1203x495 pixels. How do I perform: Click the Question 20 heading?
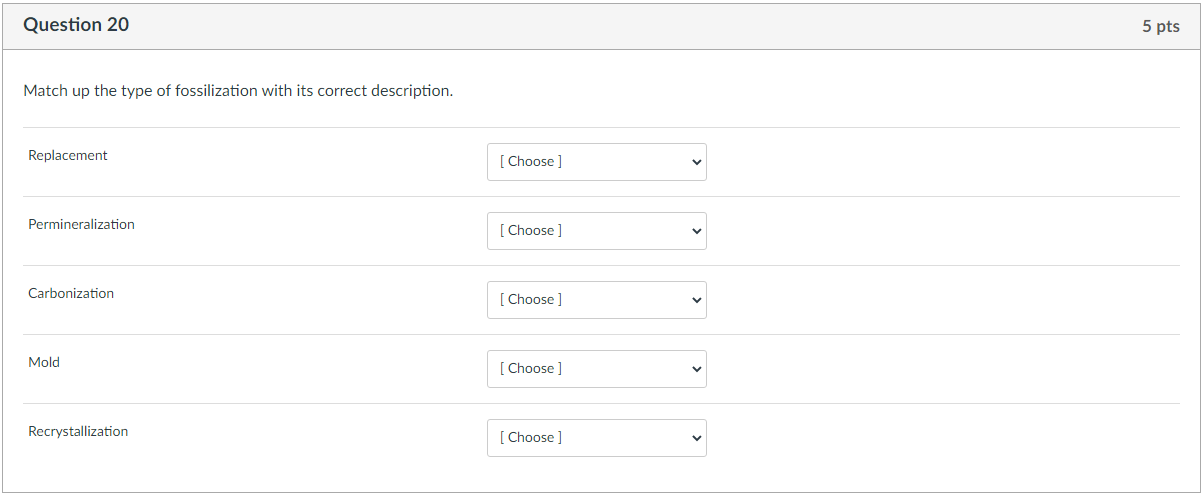coord(76,26)
